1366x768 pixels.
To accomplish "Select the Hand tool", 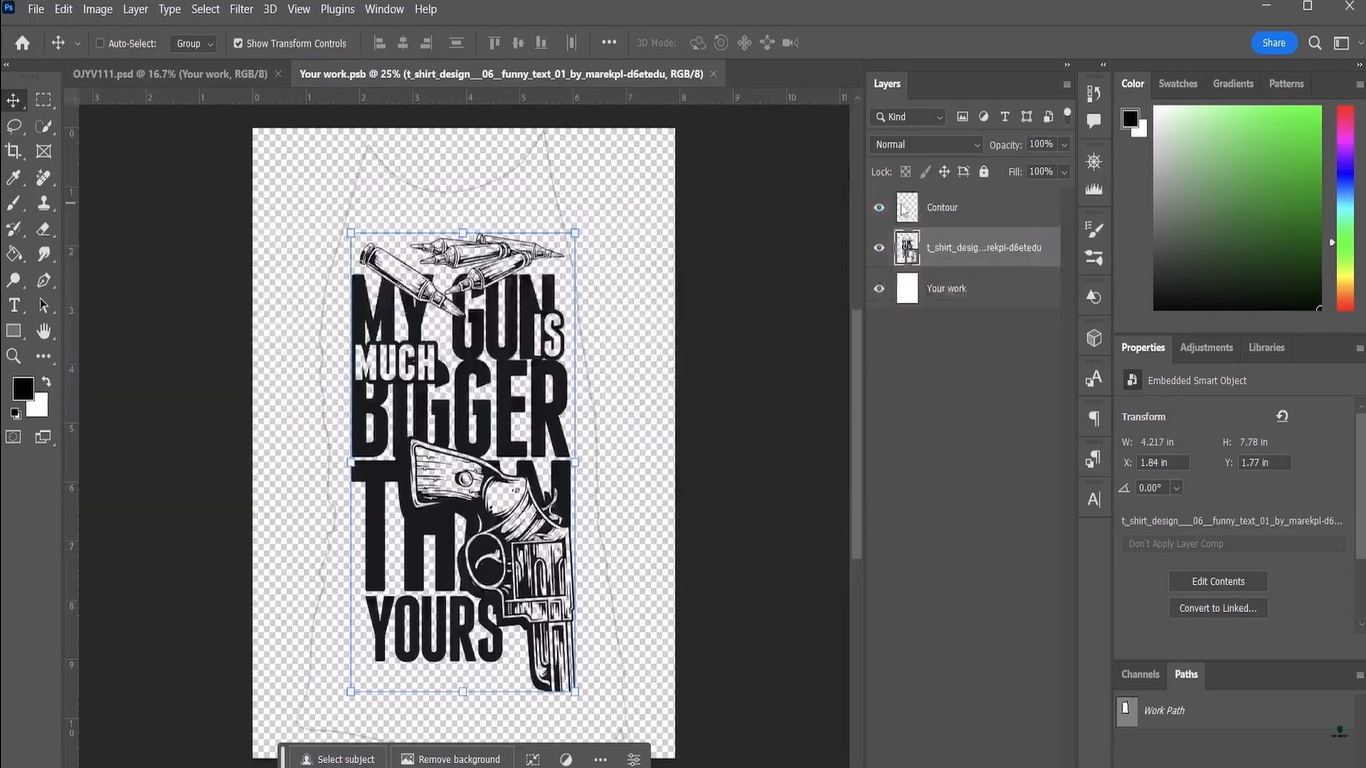I will [x=44, y=331].
